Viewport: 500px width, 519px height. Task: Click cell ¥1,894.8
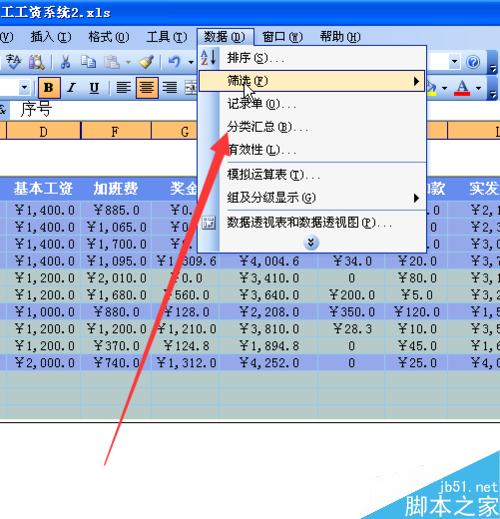click(x=269, y=346)
